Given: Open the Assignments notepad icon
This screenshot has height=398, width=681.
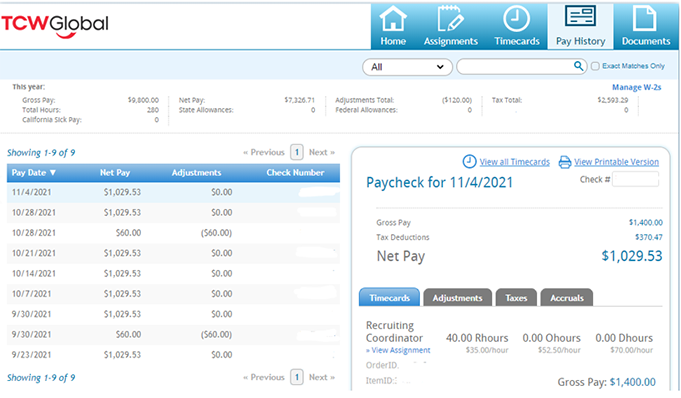Looking at the screenshot, I should tap(450, 18).
